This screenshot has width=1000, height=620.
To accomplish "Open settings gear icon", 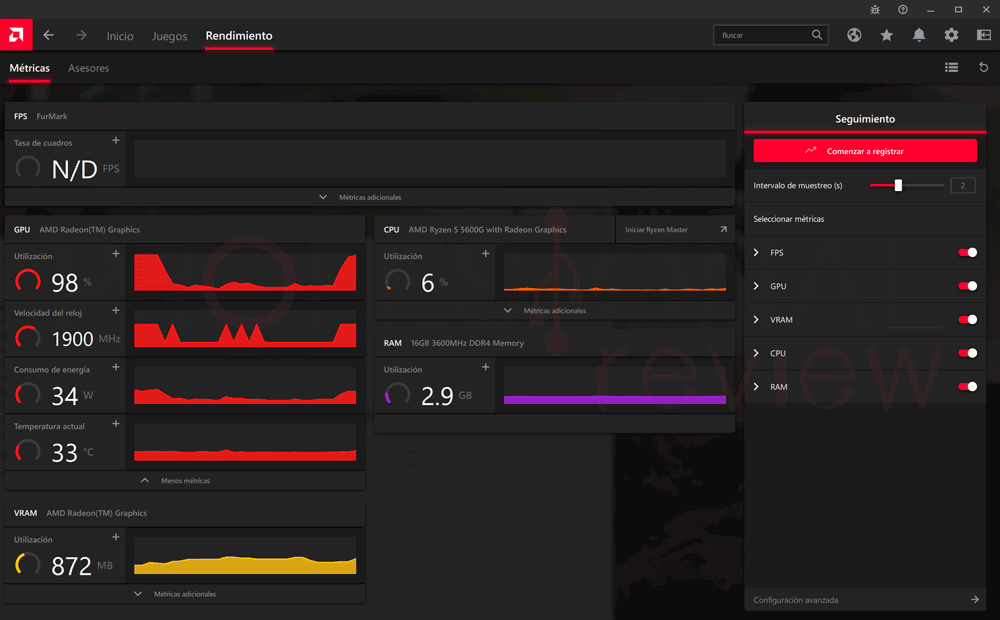I will (x=952, y=35).
